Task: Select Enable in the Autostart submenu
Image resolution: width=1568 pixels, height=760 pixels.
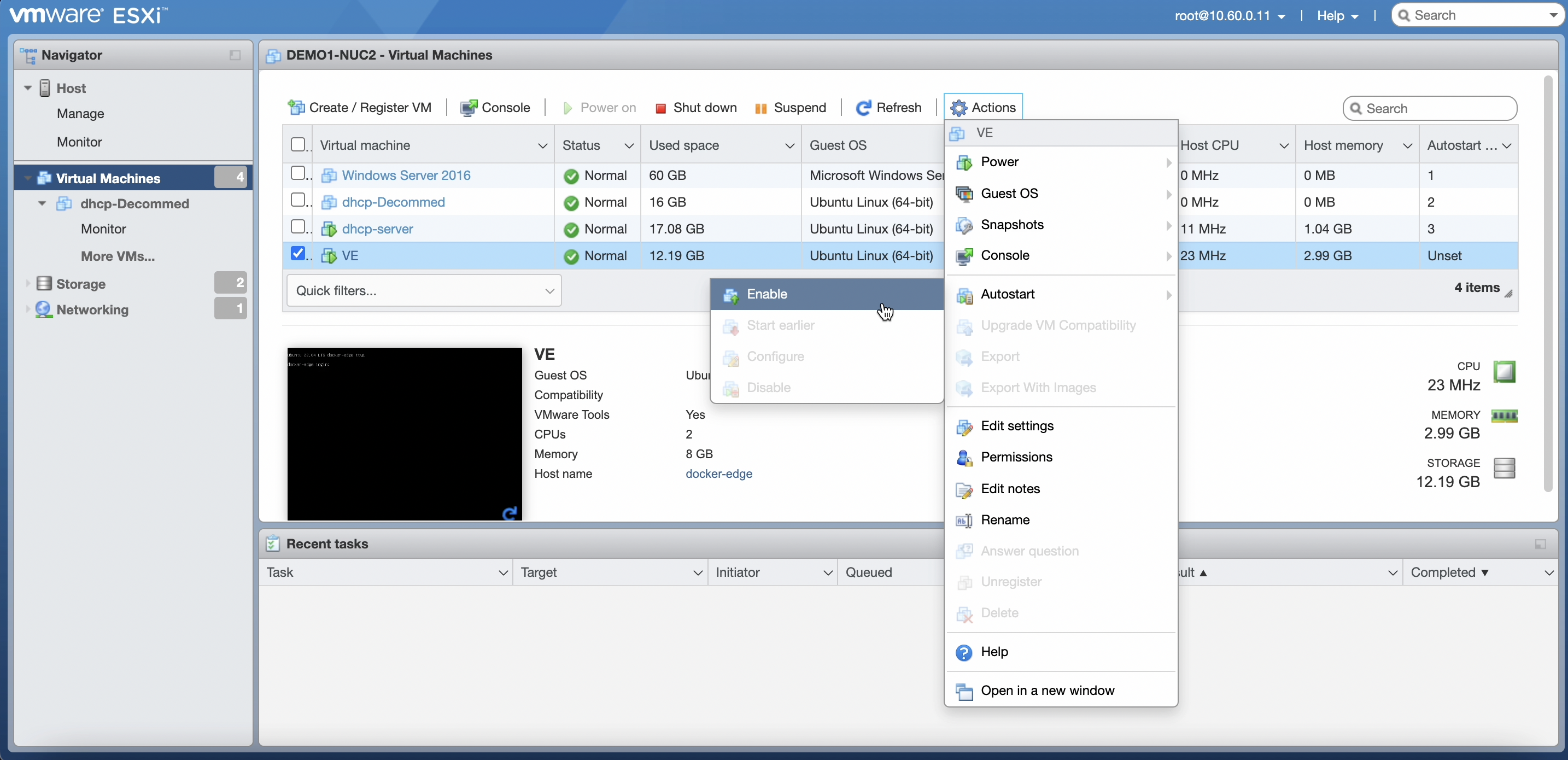Action: click(x=827, y=294)
